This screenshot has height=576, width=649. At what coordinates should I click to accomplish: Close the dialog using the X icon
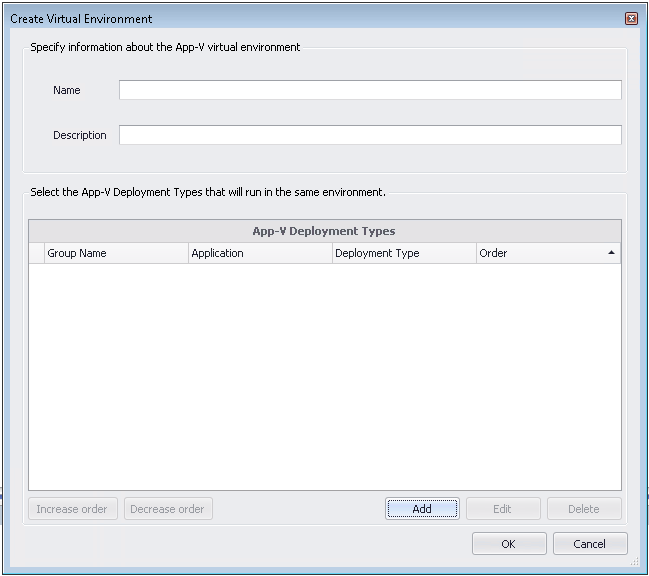point(631,19)
